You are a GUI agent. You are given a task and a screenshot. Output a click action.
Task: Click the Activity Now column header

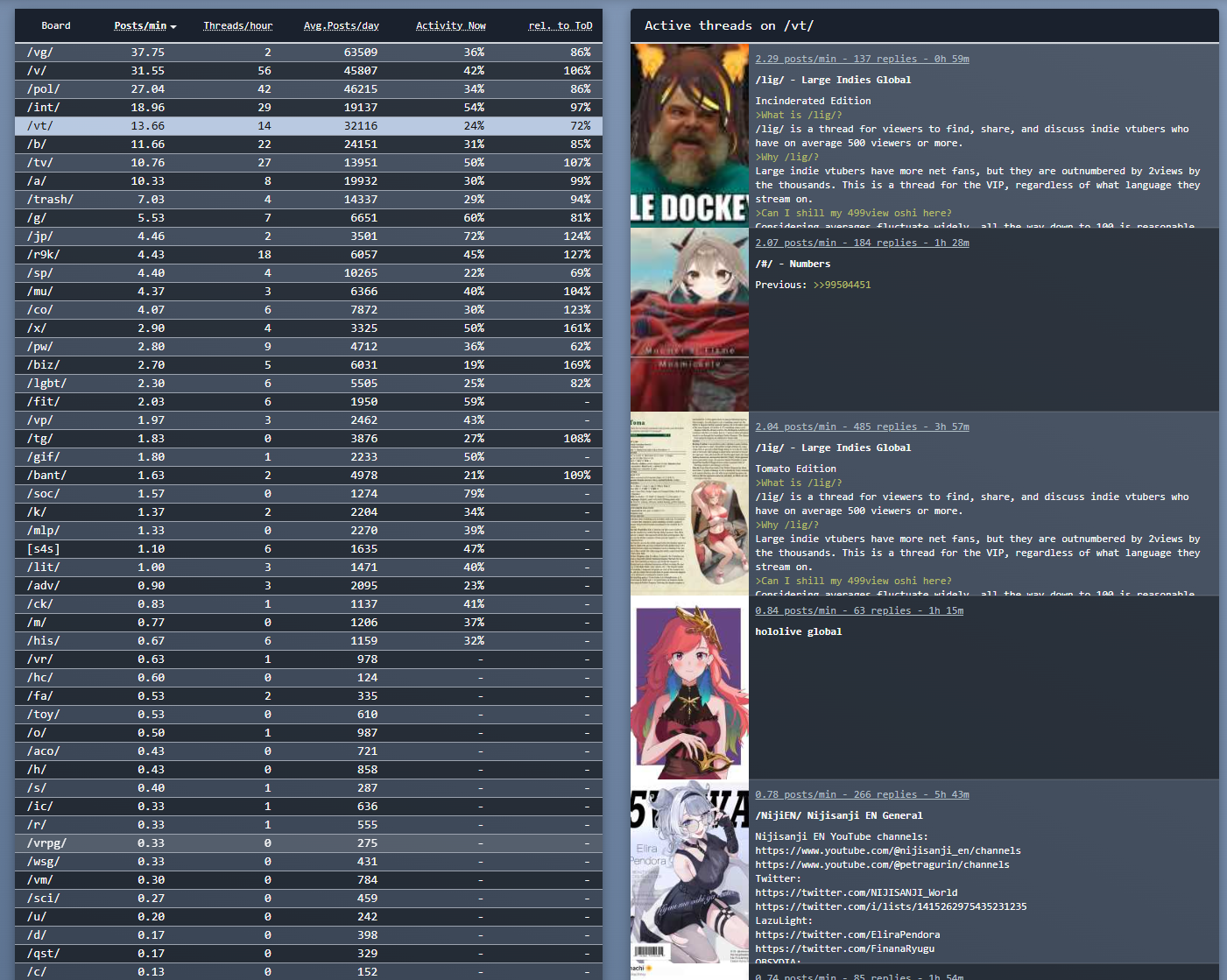point(450,26)
